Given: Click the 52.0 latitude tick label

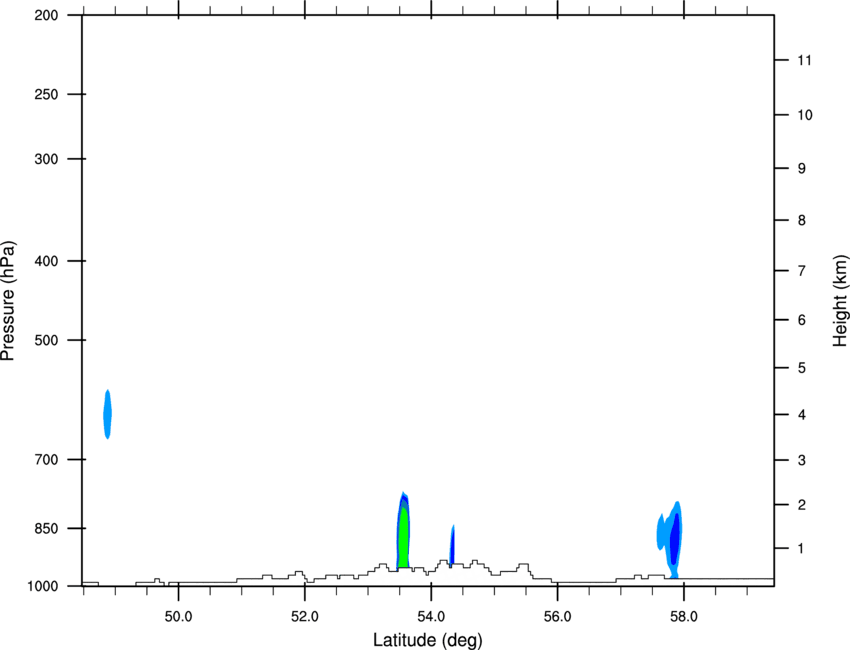Looking at the screenshot, I should coord(305,617).
